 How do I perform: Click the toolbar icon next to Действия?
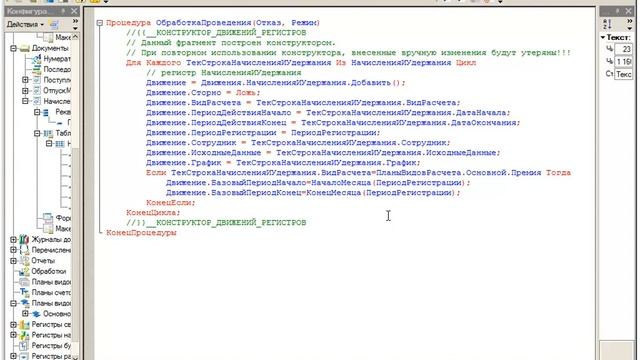(x=54, y=24)
